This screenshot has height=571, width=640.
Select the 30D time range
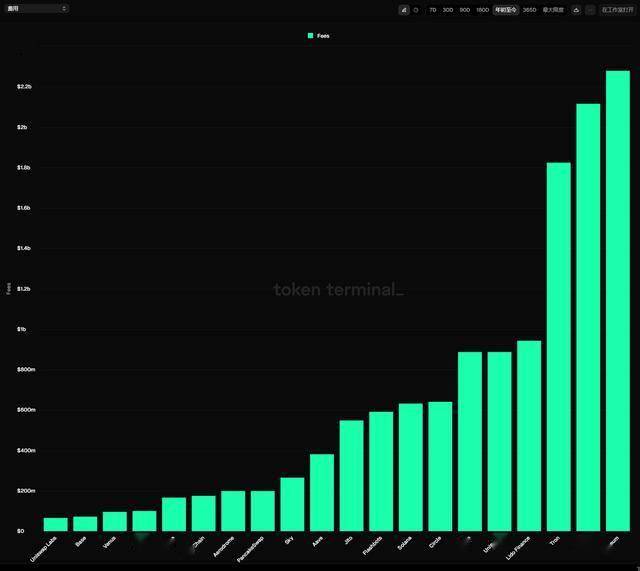(x=448, y=10)
